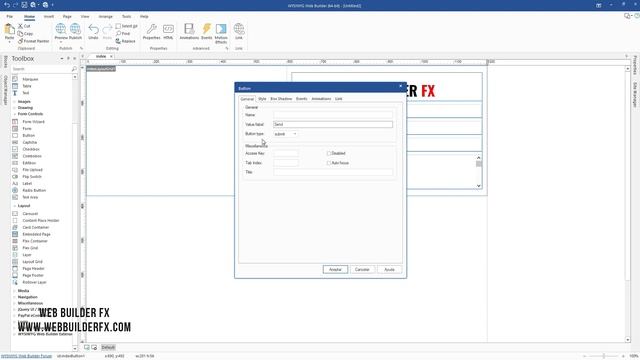Switch to the Events tab in Button dialog
640x360 pixels.
(x=302, y=99)
